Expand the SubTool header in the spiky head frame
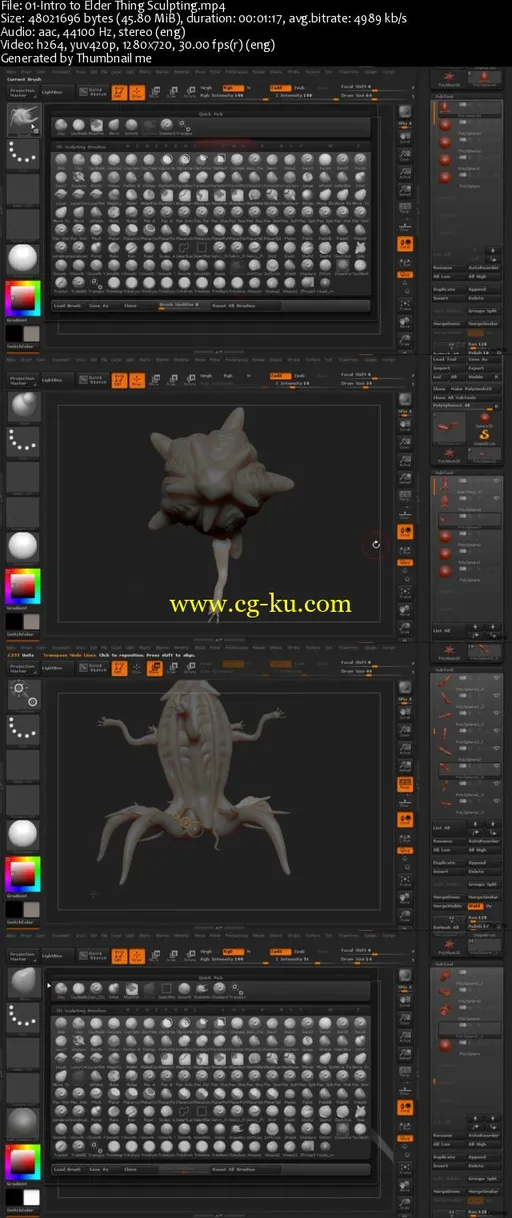This screenshot has width=512, height=1218. coord(444,472)
